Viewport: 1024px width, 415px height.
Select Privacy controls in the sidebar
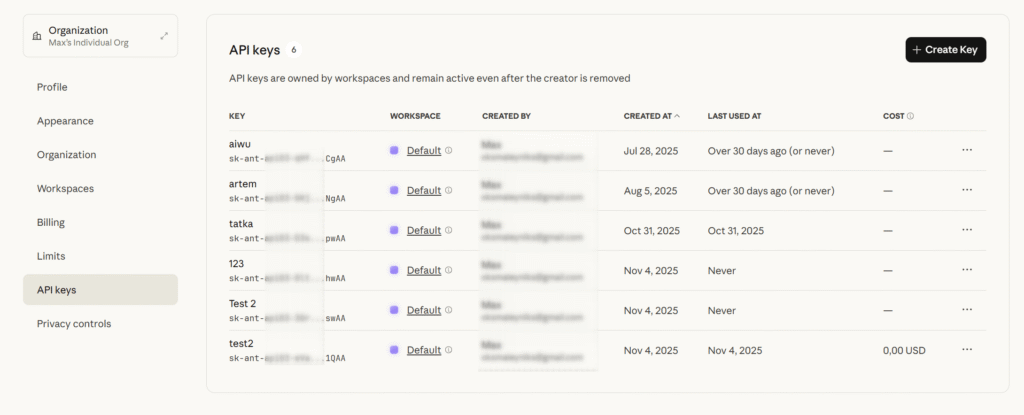[x=74, y=323]
